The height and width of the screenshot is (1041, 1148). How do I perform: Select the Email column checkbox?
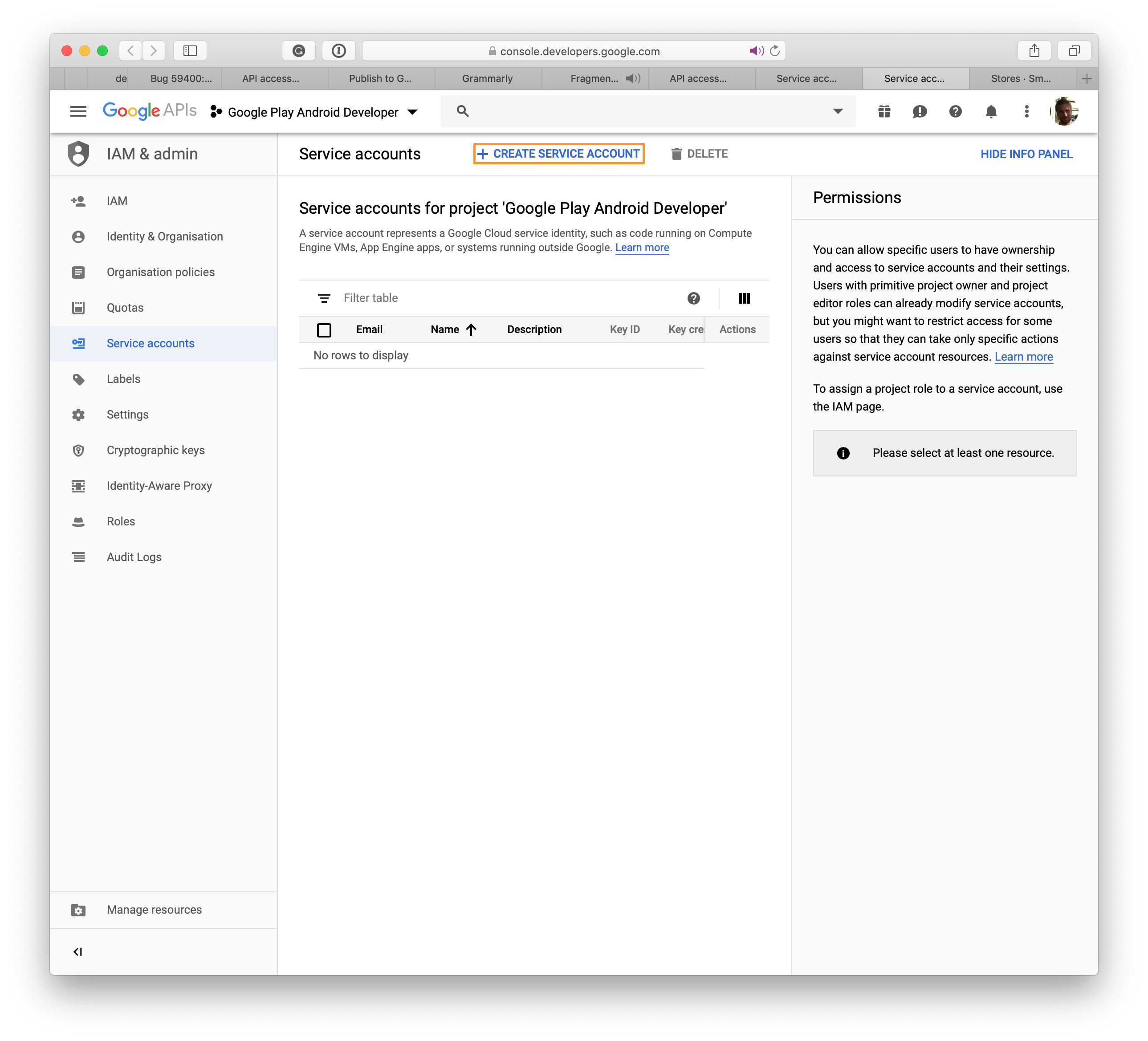pos(324,329)
